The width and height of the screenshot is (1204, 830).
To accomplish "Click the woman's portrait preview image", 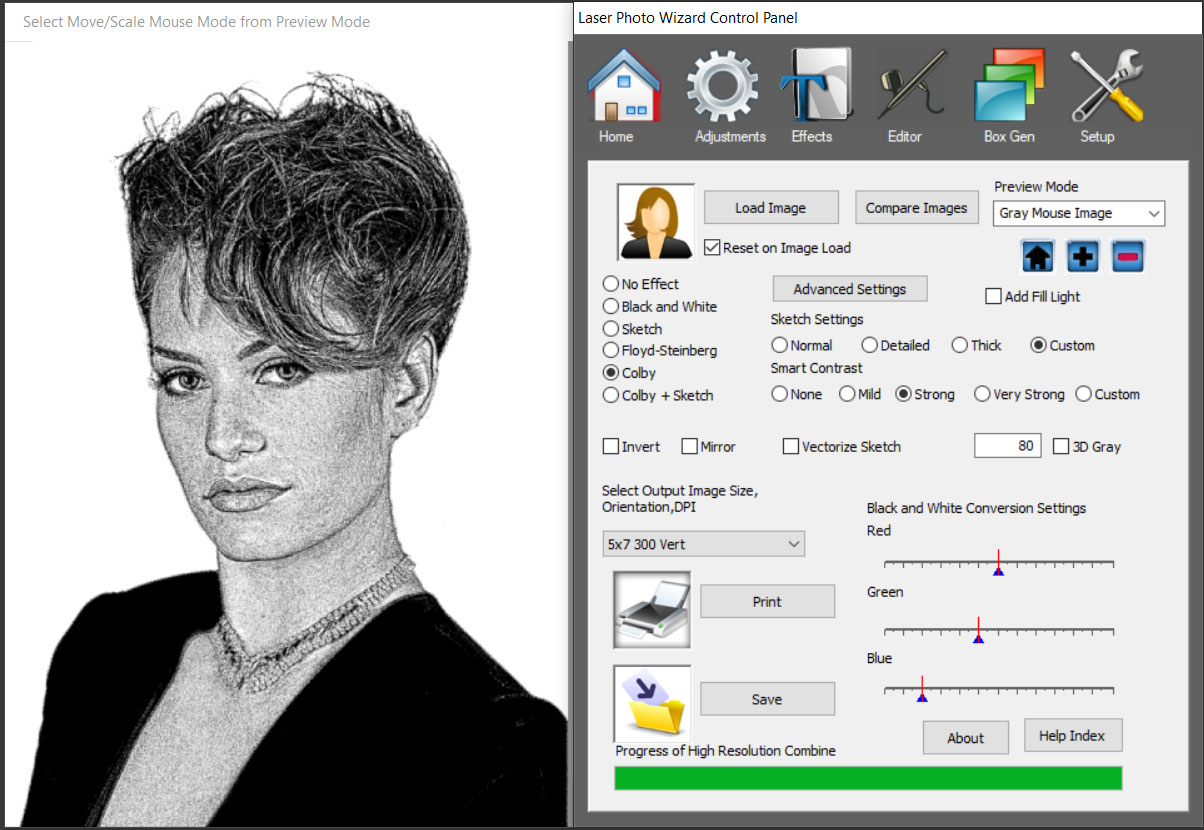I will (286, 435).
